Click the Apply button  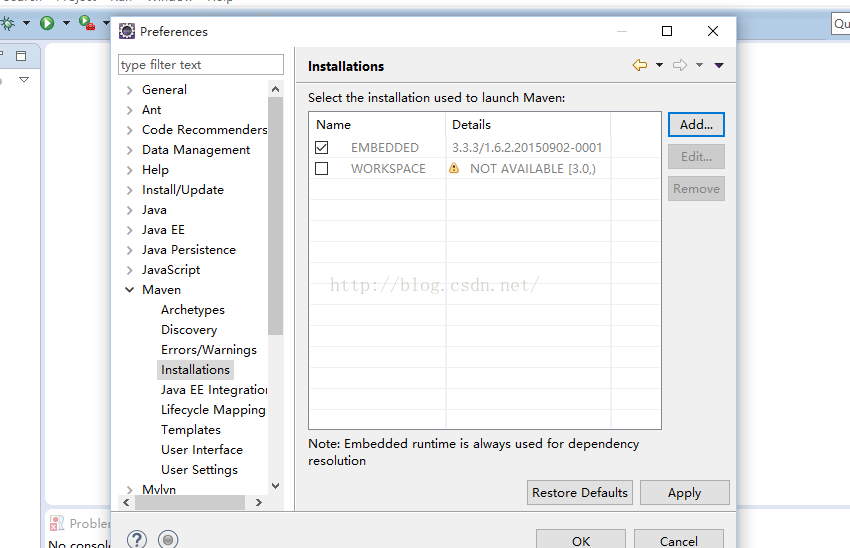coord(685,493)
